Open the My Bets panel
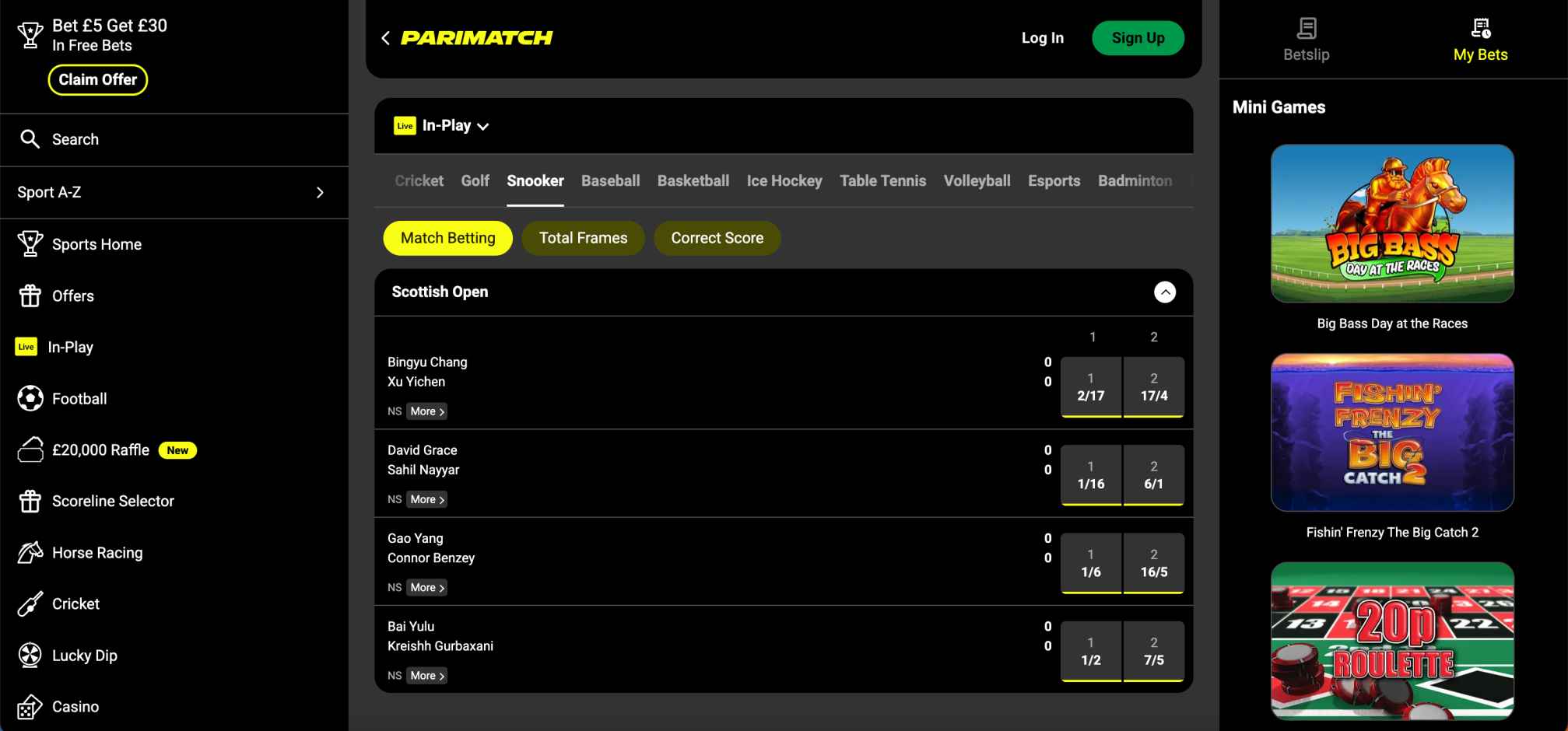1568x731 pixels. click(x=1479, y=39)
